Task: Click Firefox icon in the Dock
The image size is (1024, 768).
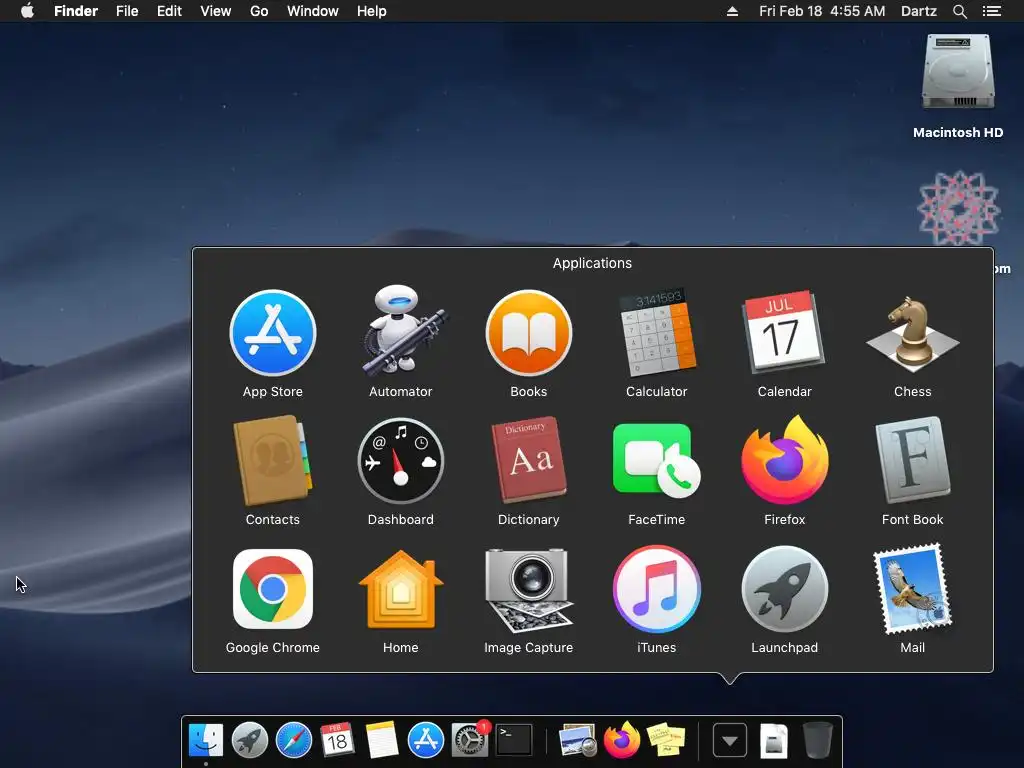Action: click(622, 741)
